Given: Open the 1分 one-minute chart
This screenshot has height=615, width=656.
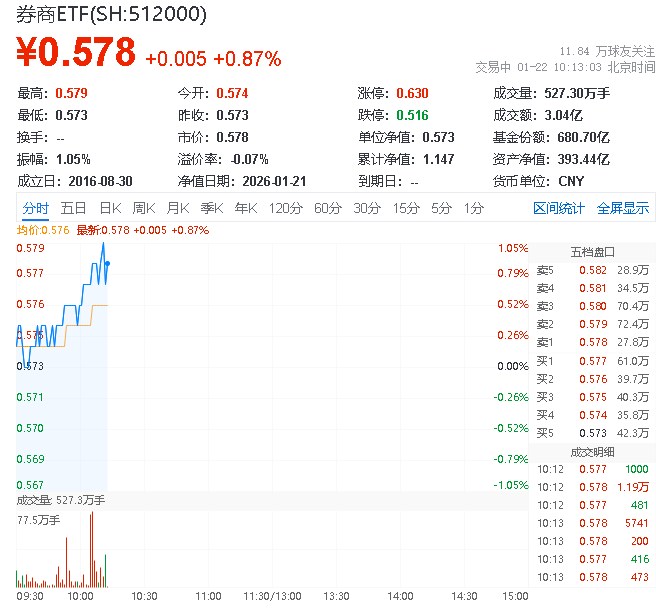Looking at the screenshot, I should tap(473, 208).
